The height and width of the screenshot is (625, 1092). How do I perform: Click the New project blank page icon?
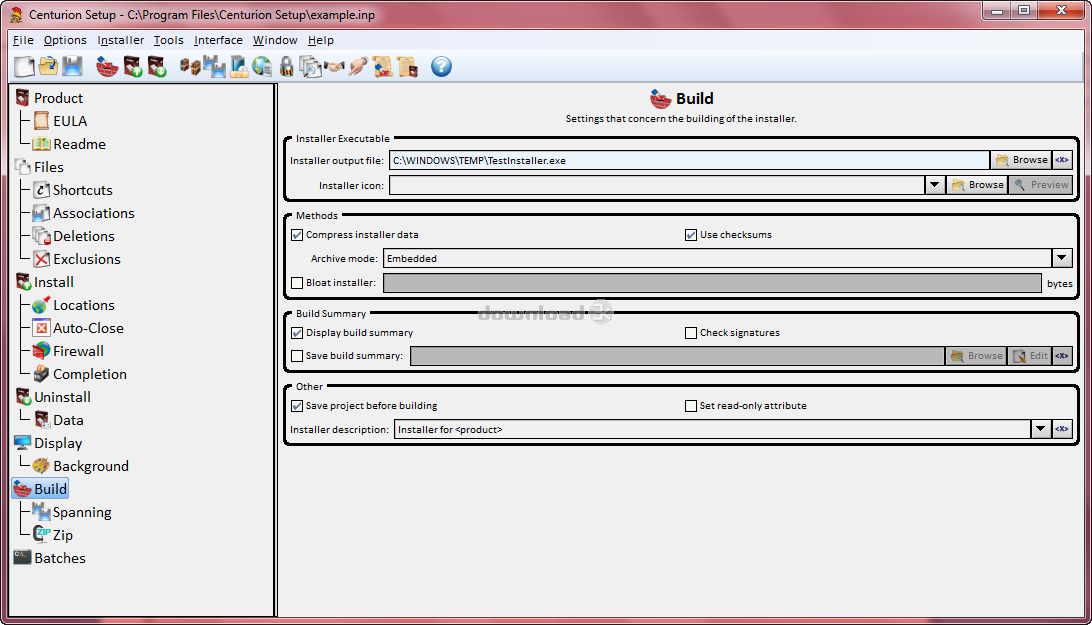point(25,67)
